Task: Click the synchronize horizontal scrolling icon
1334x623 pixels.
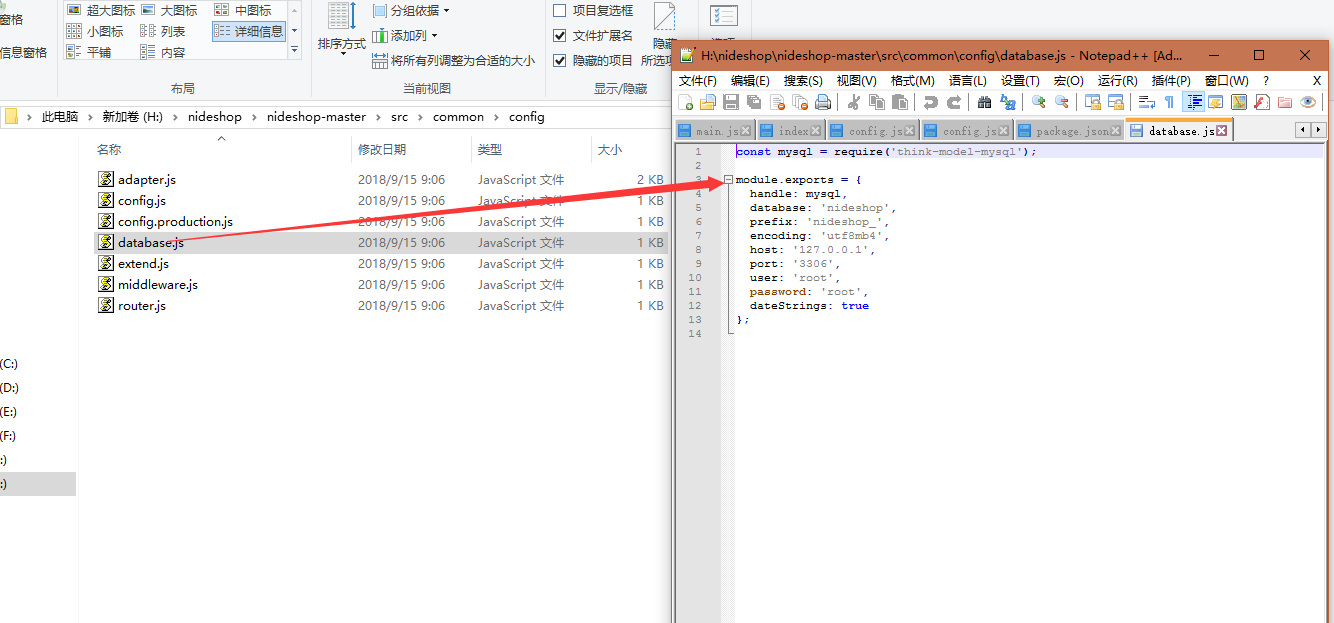Action: tap(1116, 102)
